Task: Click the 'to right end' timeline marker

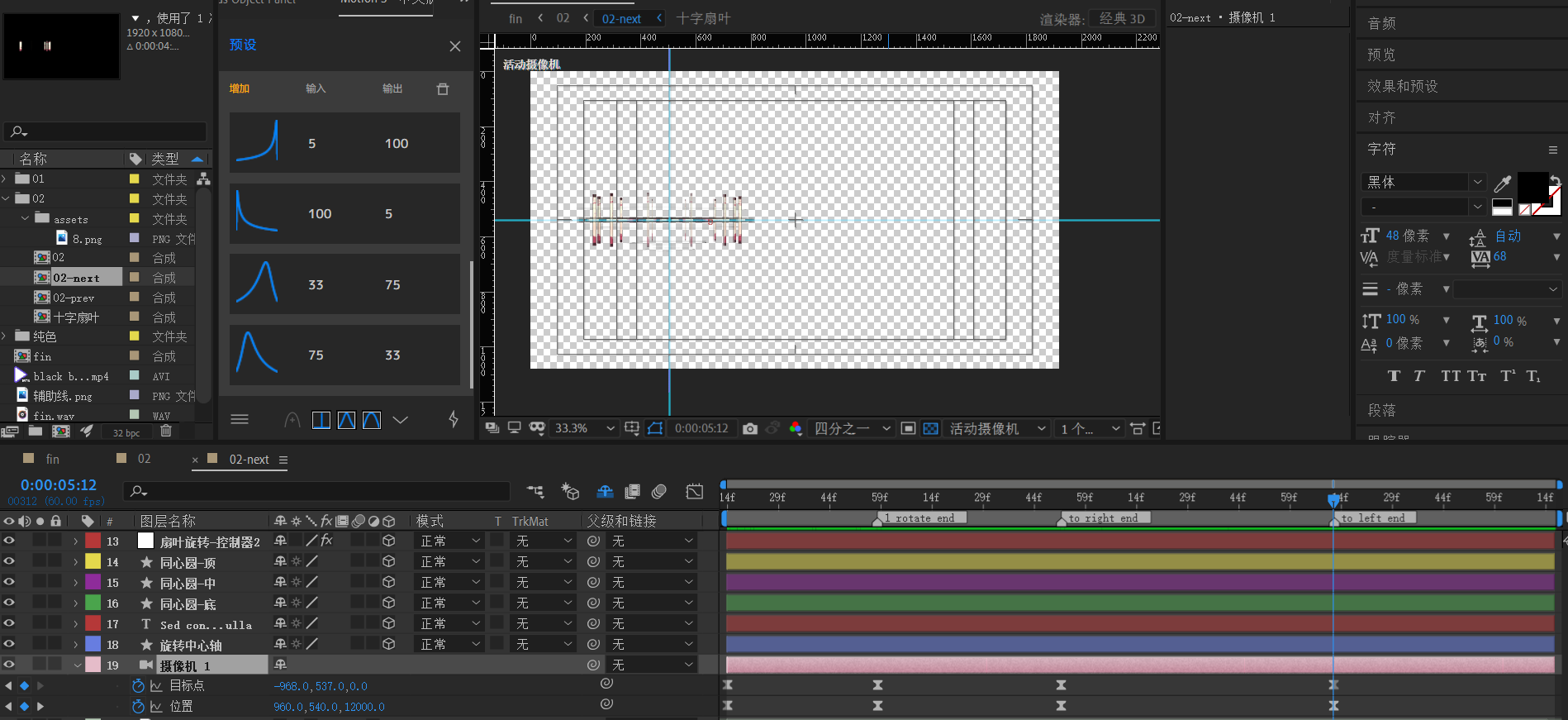Action: (x=1103, y=518)
